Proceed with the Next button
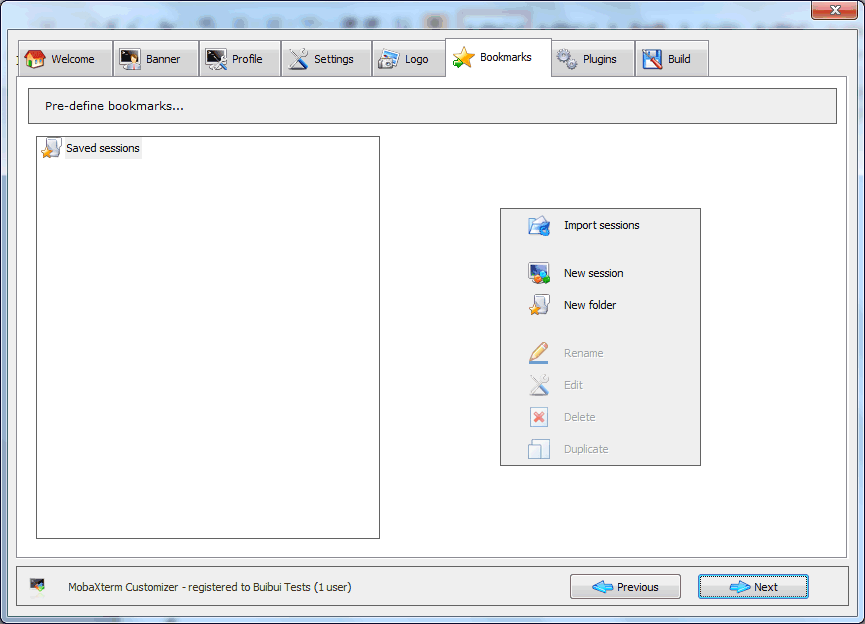The image size is (865, 624). [753, 586]
